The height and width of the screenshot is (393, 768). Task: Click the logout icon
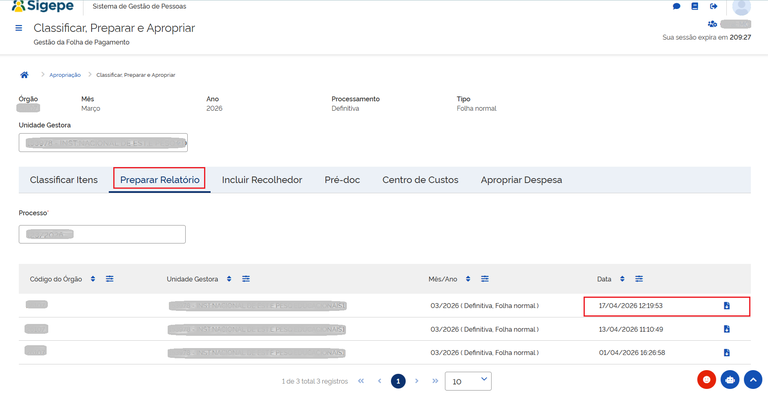(x=714, y=6)
